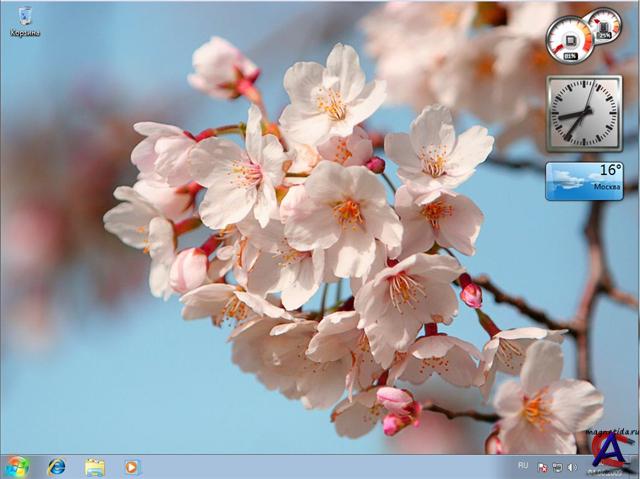Click the 81% readout on CPU meter
640x479 pixels.
click(x=570, y=56)
